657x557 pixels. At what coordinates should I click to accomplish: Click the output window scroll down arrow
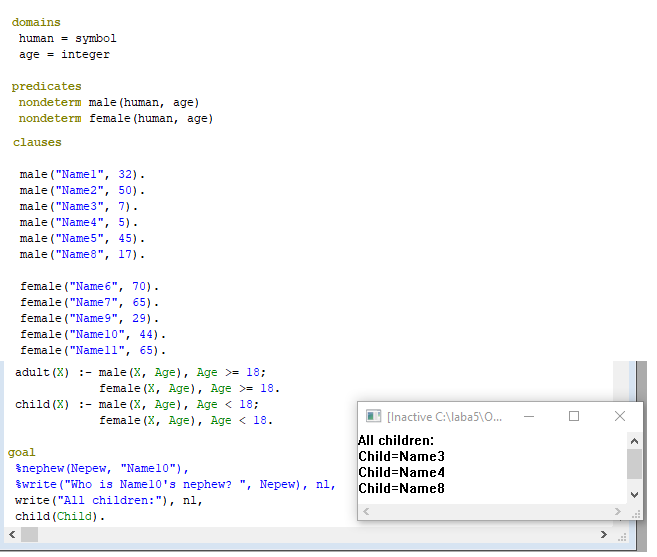coord(634,495)
